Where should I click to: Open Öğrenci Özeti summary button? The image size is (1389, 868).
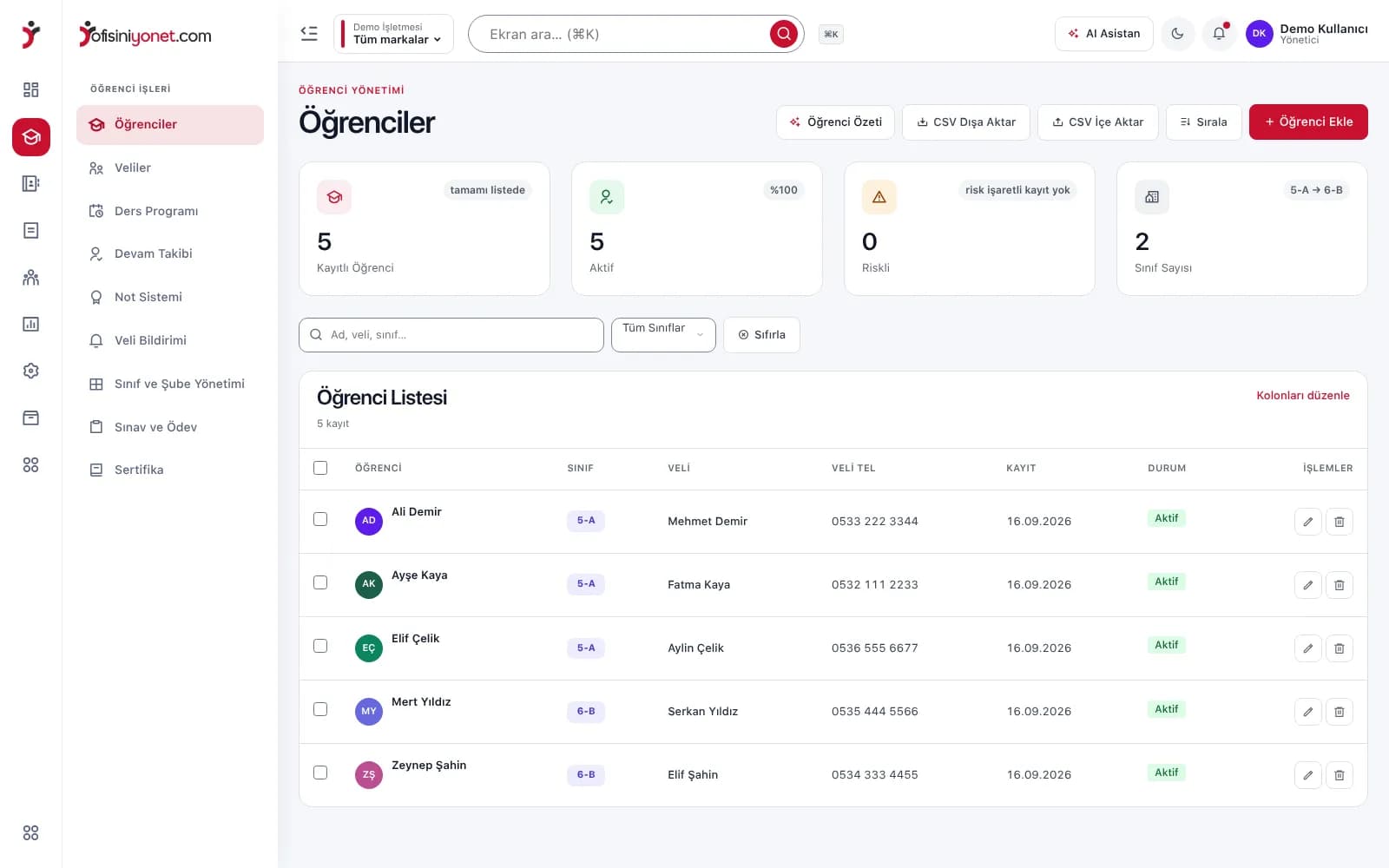point(835,122)
